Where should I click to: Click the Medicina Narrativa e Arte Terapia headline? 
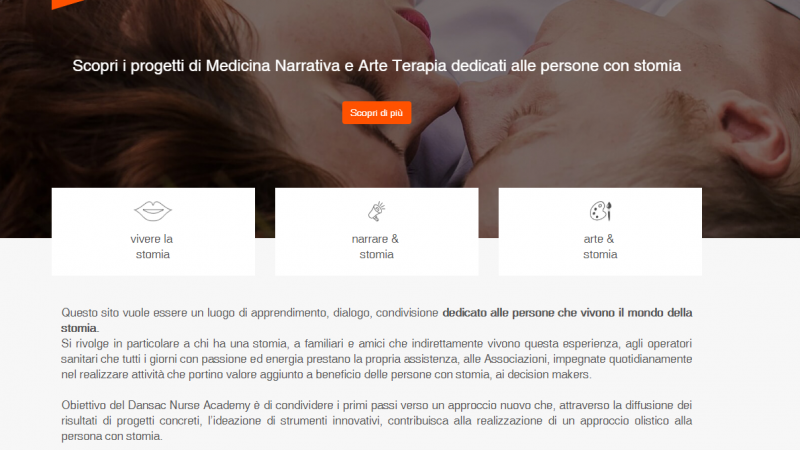tap(377, 66)
